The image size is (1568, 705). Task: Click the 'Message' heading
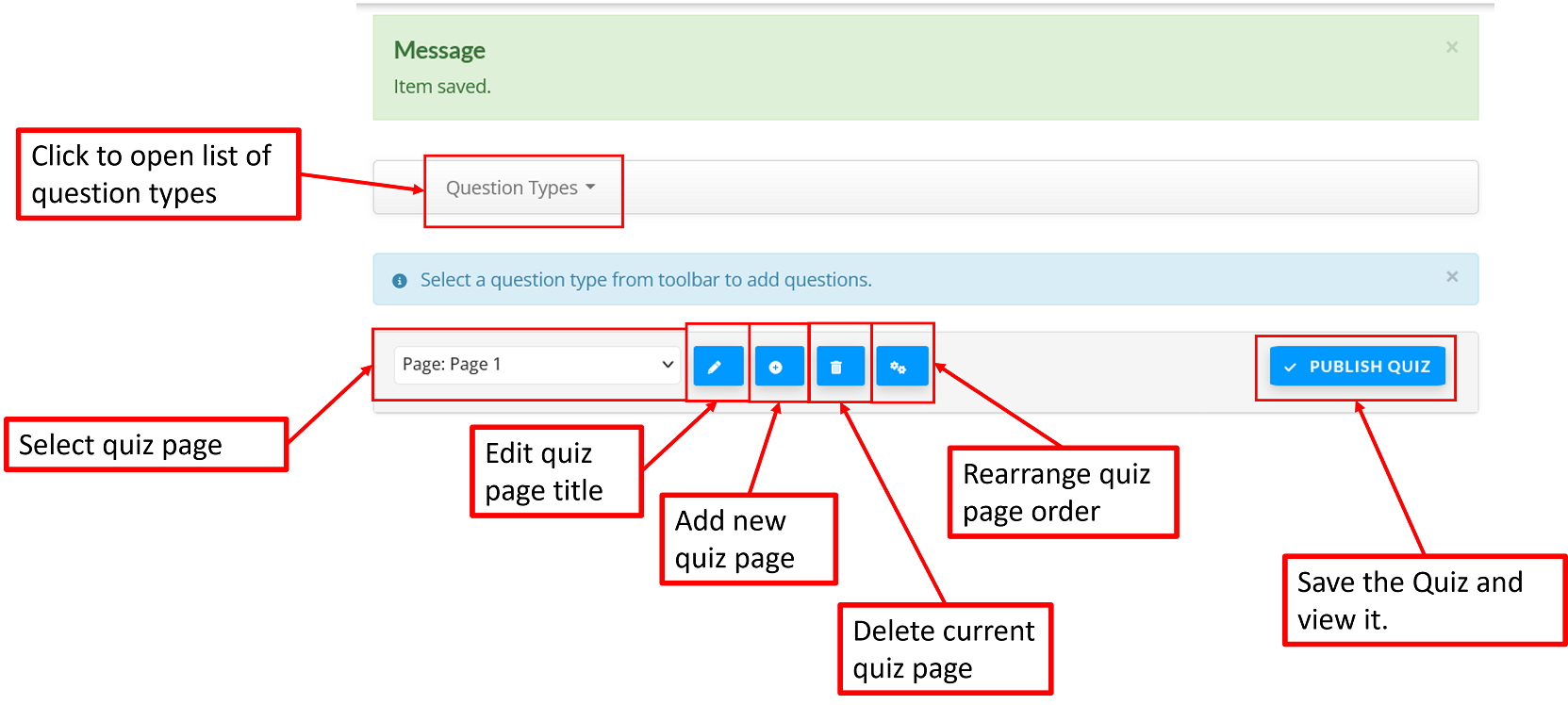point(439,50)
